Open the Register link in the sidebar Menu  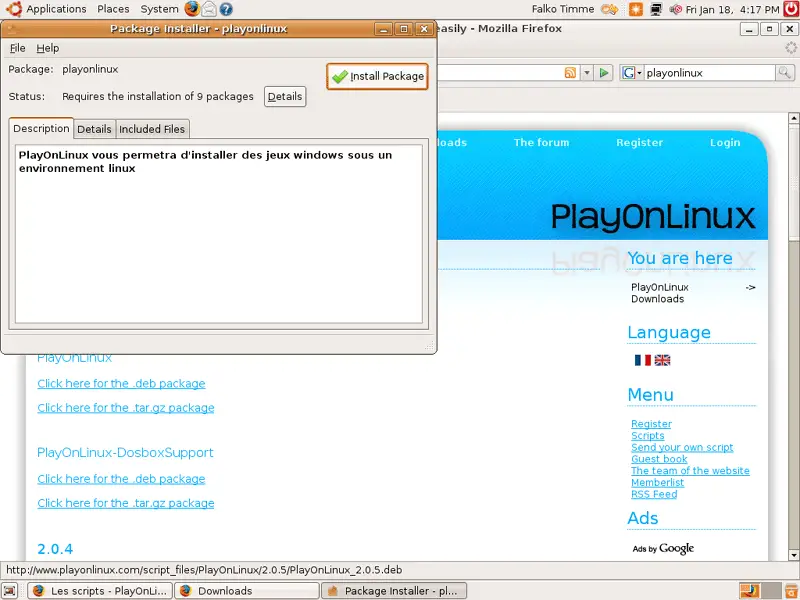tap(651, 424)
